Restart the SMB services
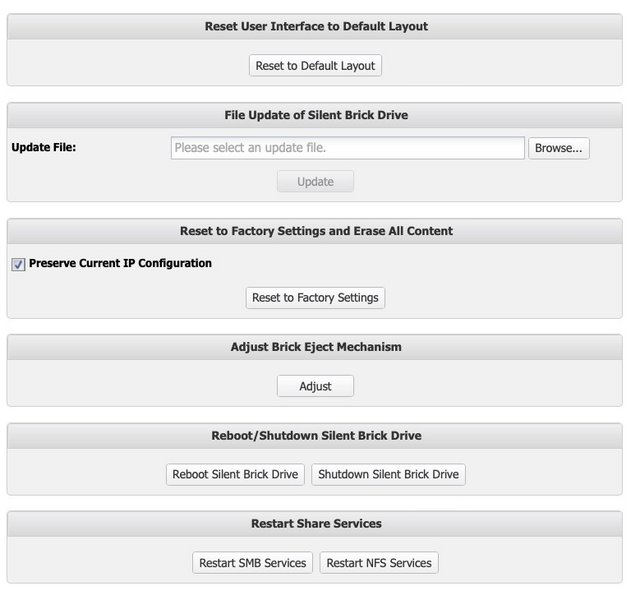 point(252,563)
